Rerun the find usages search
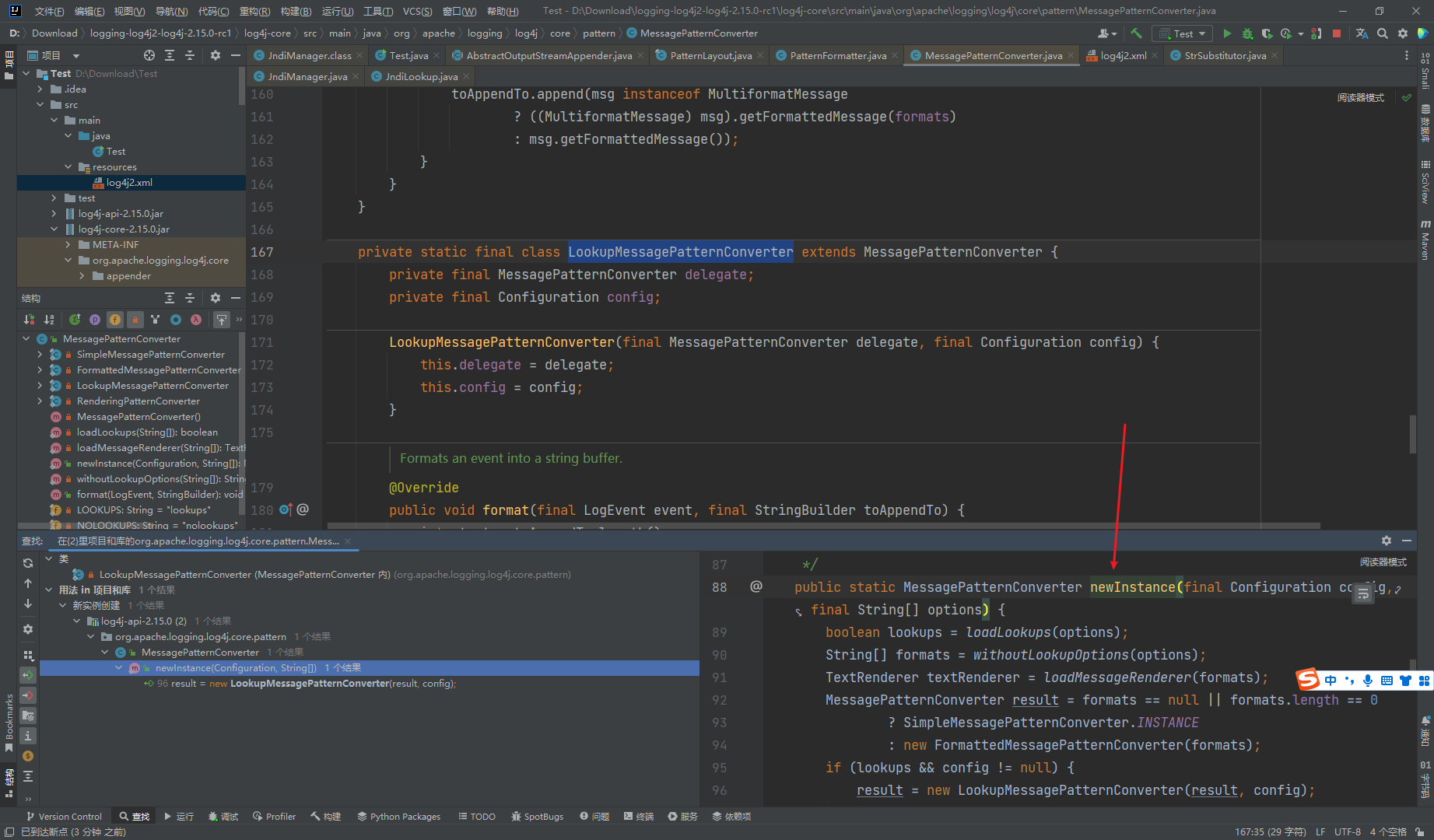Image resolution: width=1434 pixels, height=840 pixels. [28, 563]
